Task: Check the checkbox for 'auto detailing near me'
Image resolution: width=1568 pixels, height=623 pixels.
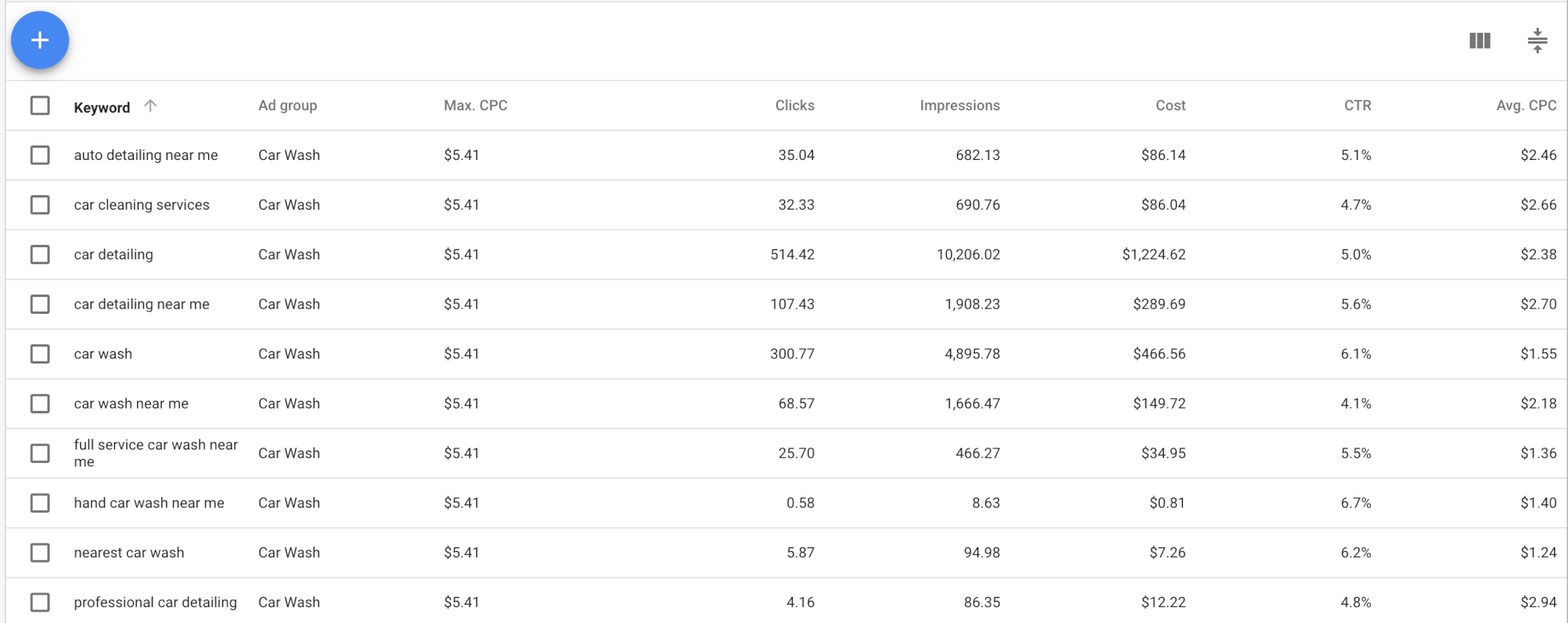Action: tap(40, 155)
